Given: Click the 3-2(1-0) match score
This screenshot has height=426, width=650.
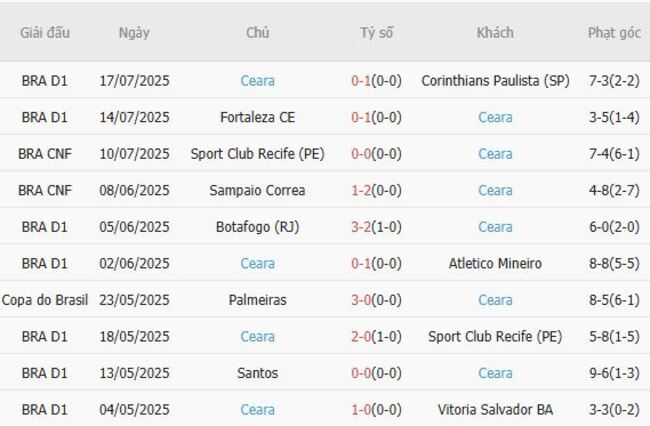Looking at the screenshot, I should point(376,227).
